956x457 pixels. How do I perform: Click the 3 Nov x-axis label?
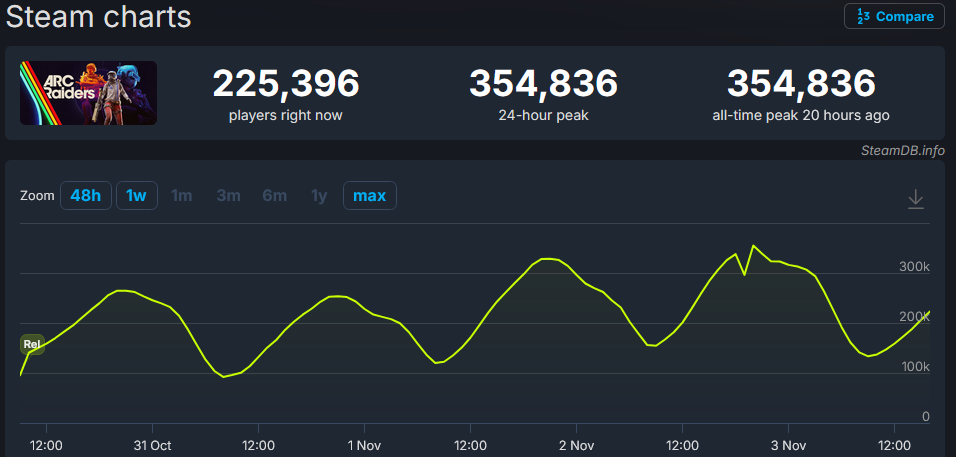pos(788,445)
